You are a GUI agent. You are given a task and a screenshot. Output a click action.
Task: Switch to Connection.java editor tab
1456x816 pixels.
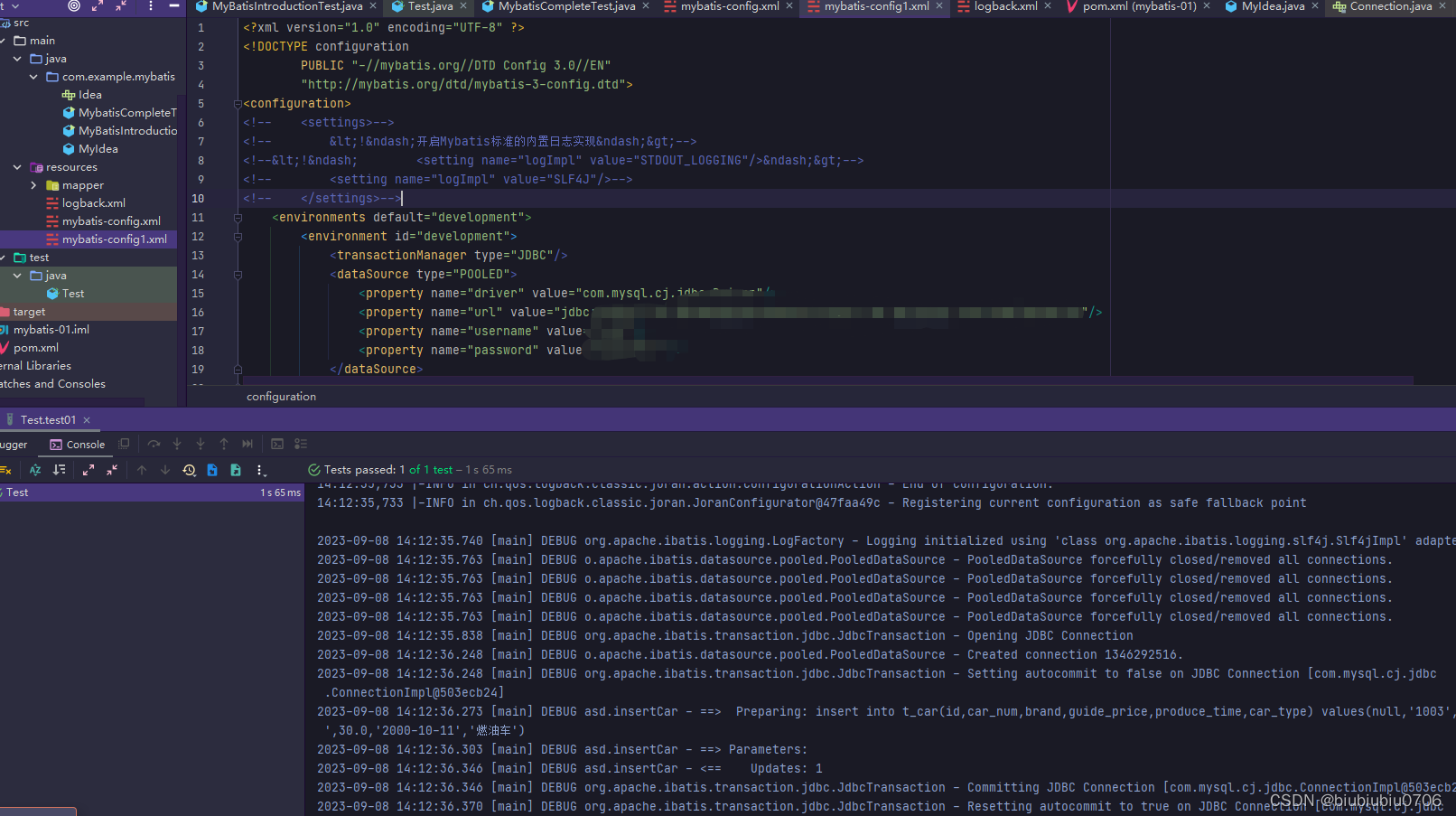tap(1390, 6)
